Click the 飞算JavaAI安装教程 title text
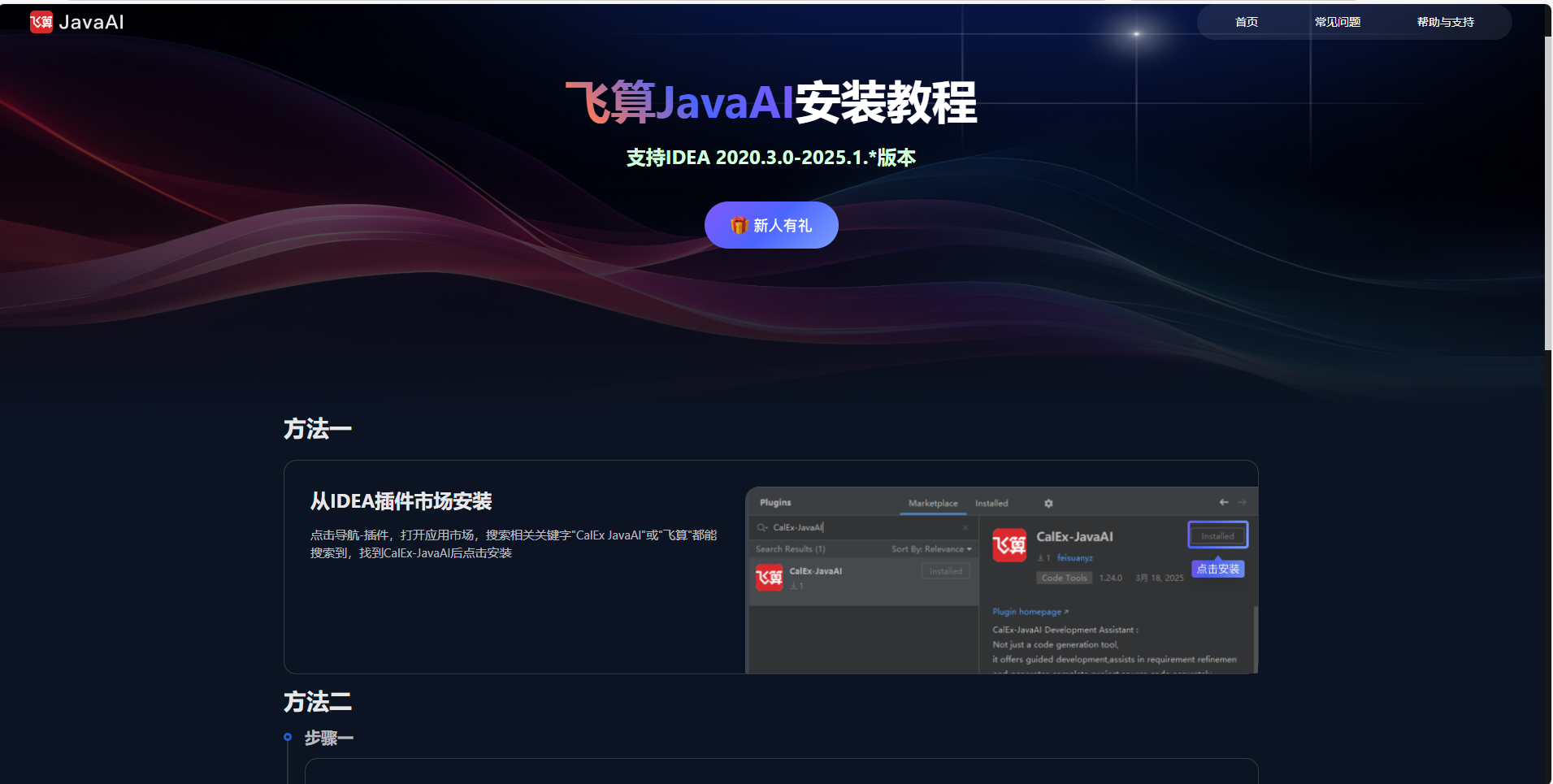The image size is (1553, 784). point(771,102)
